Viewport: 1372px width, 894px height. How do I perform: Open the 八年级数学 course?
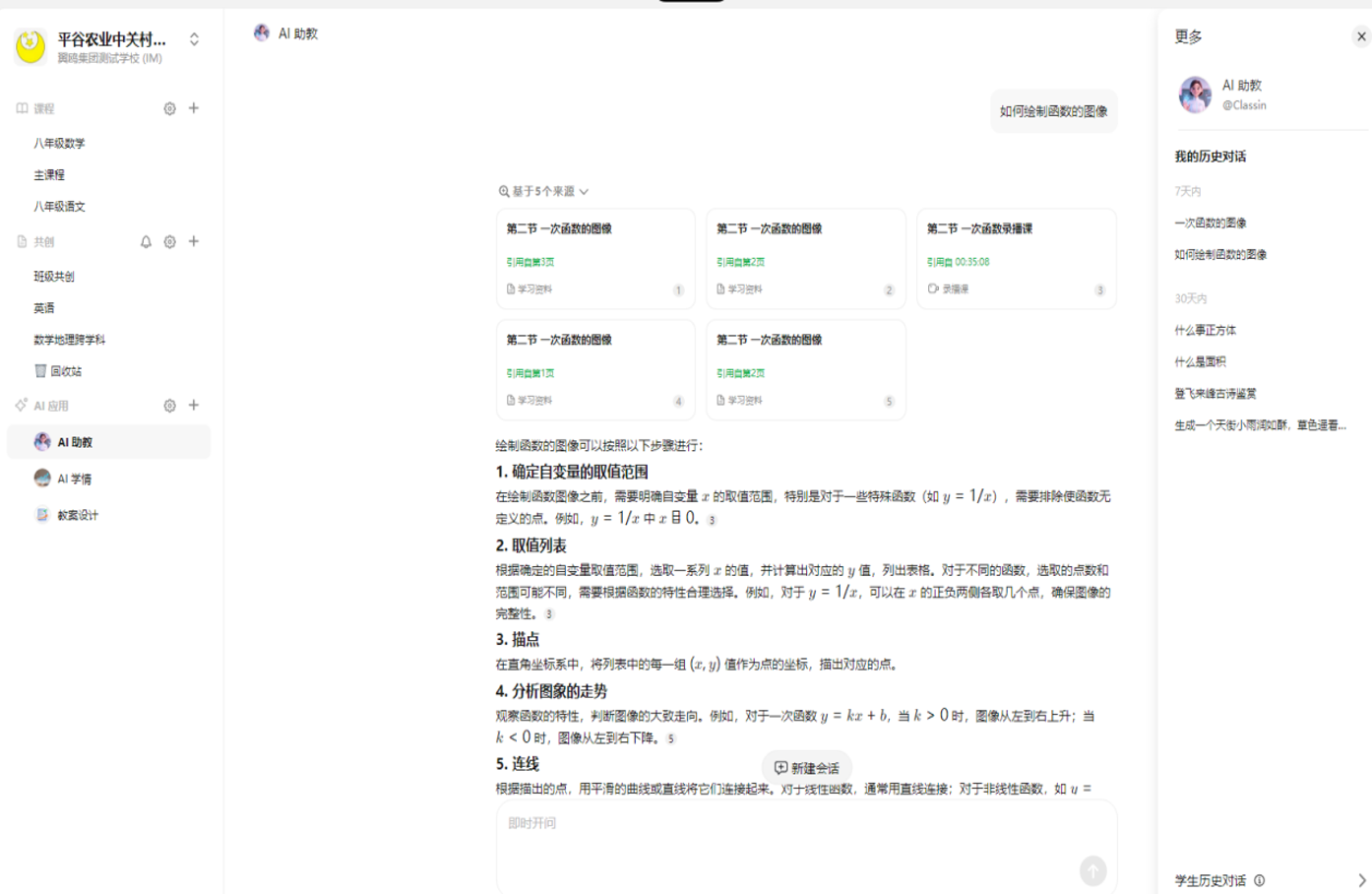pos(59,143)
